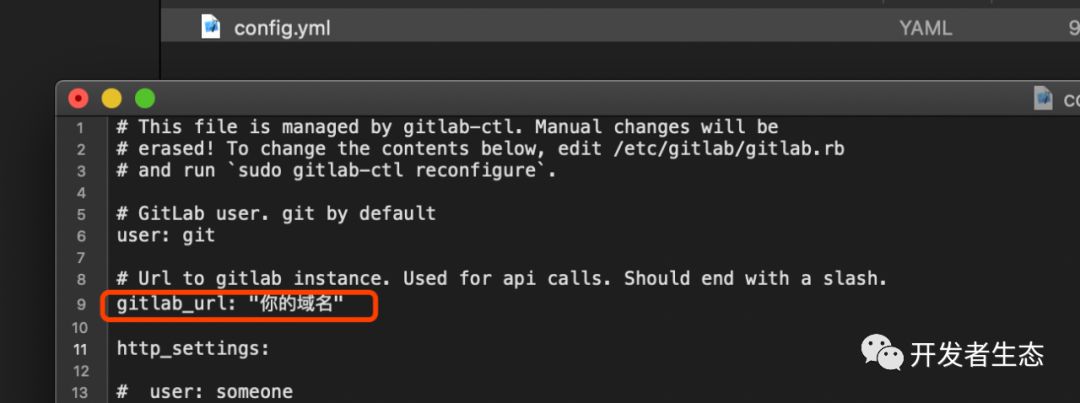This screenshot has height=403, width=1080.
Task: Click line number 1 in the gutter
Action: (x=81, y=127)
